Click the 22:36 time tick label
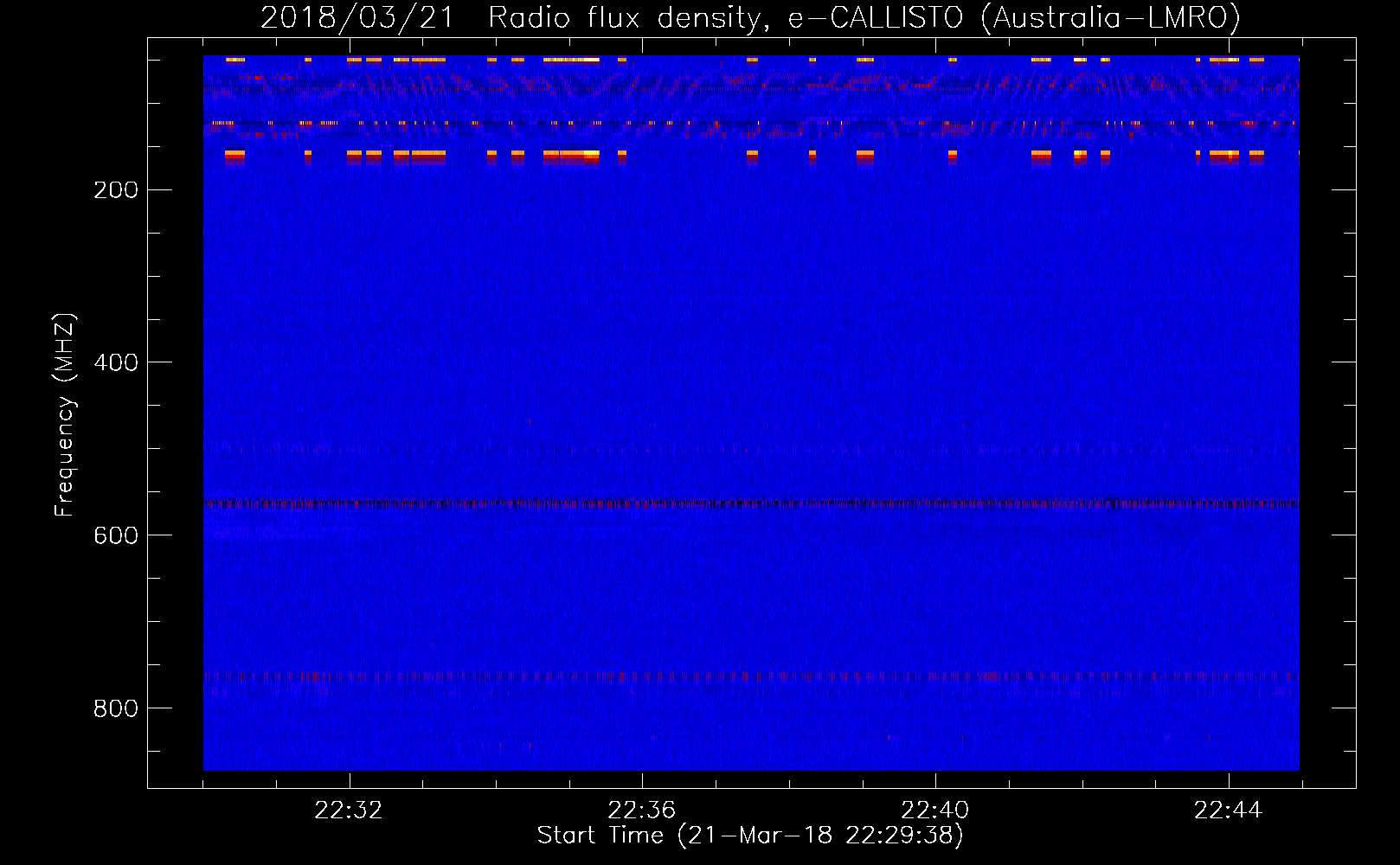 642,811
